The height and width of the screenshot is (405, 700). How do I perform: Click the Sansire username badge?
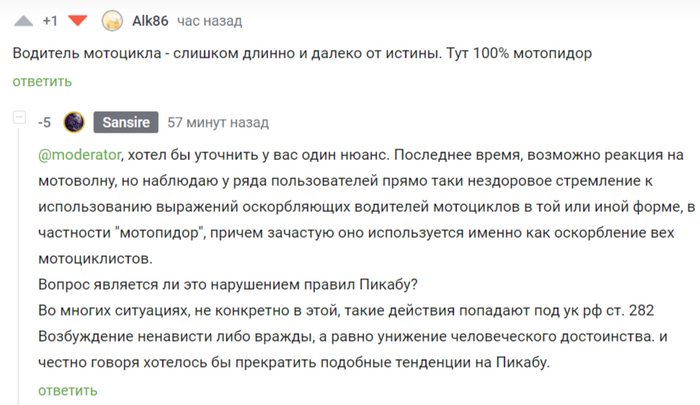pos(126,122)
